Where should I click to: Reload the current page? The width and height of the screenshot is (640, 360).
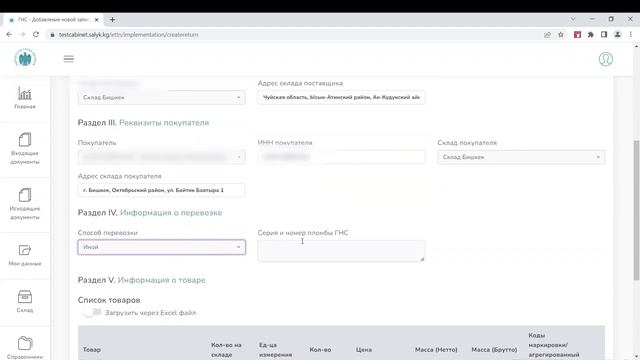click(x=36, y=35)
